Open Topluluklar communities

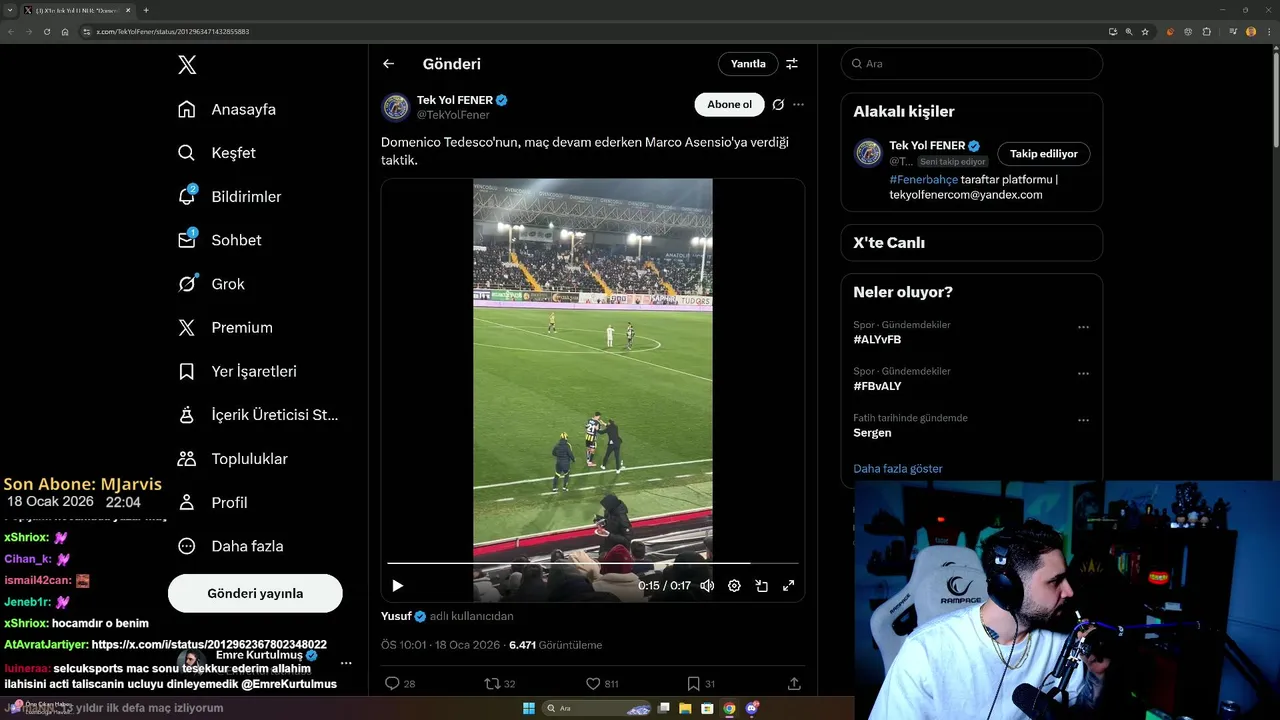pyautogui.click(x=232, y=458)
